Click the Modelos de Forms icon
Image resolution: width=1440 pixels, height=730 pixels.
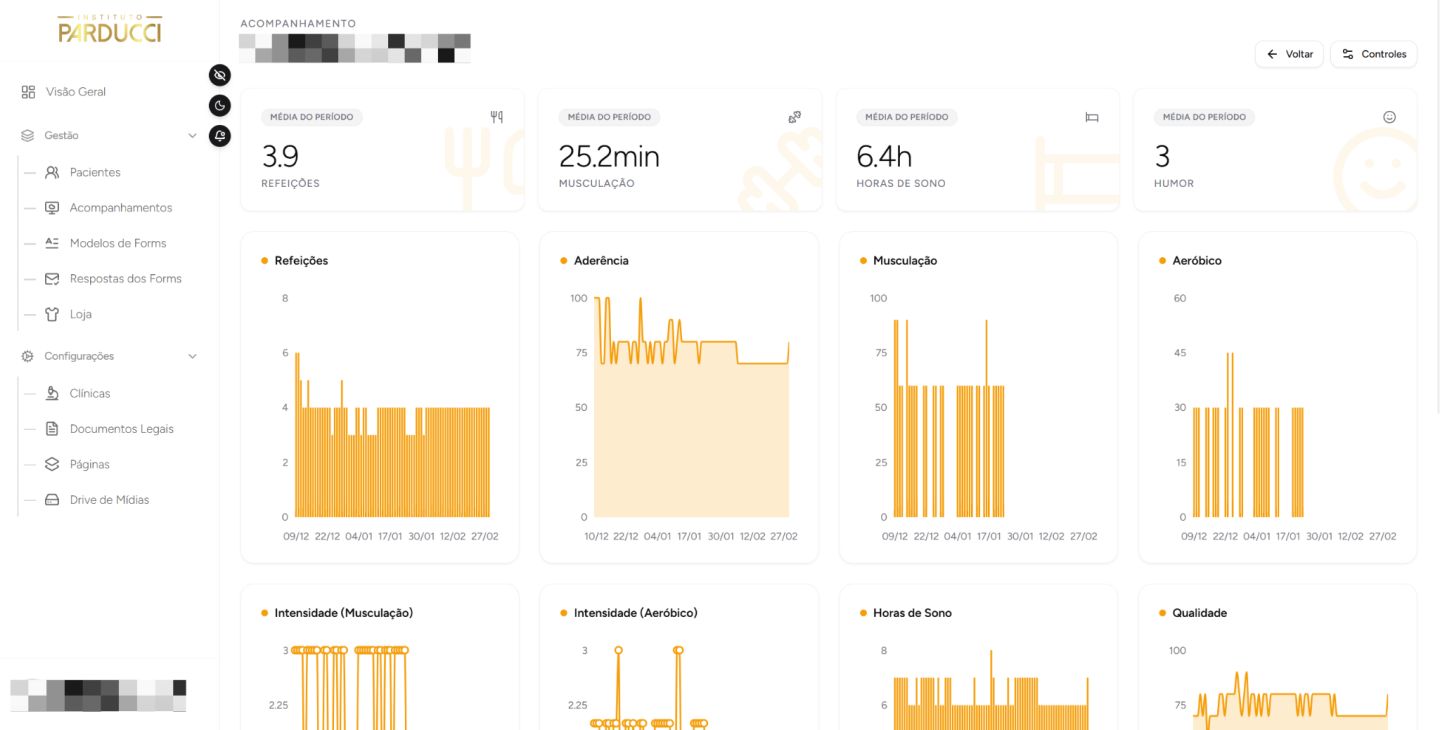pyautogui.click(x=52, y=243)
